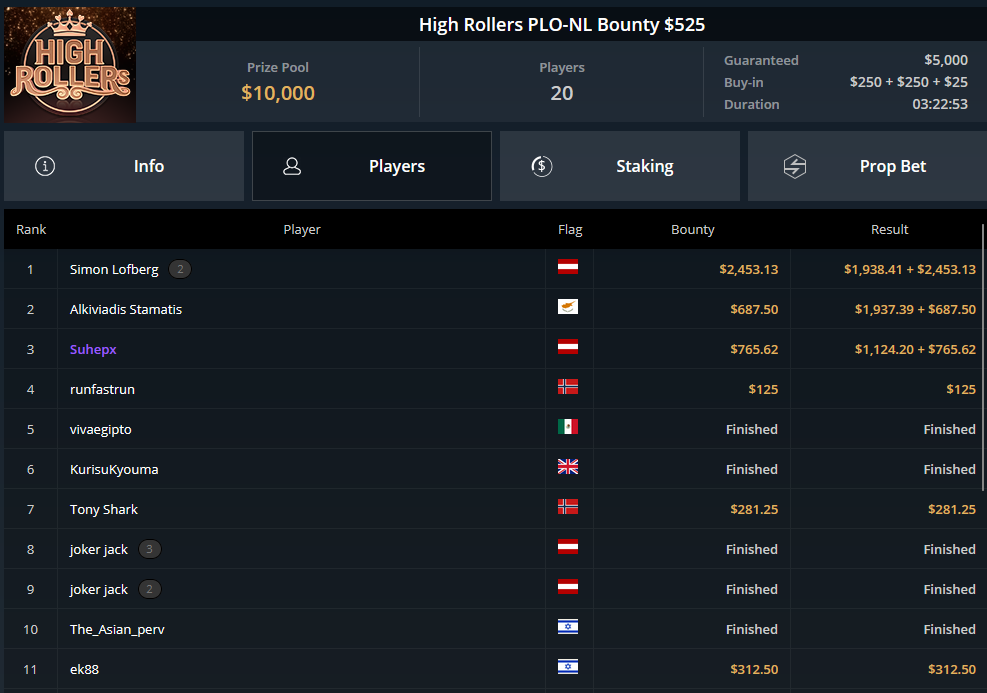Click Simon Lofberg's re-entry badge 2
Image resolution: width=987 pixels, height=693 pixels.
pos(180,269)
